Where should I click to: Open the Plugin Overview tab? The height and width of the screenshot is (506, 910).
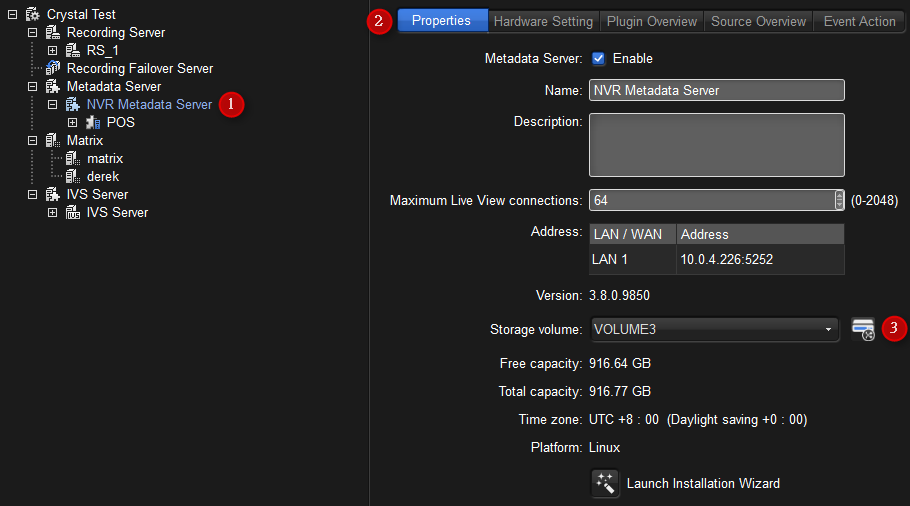click(x=651, y=21)
